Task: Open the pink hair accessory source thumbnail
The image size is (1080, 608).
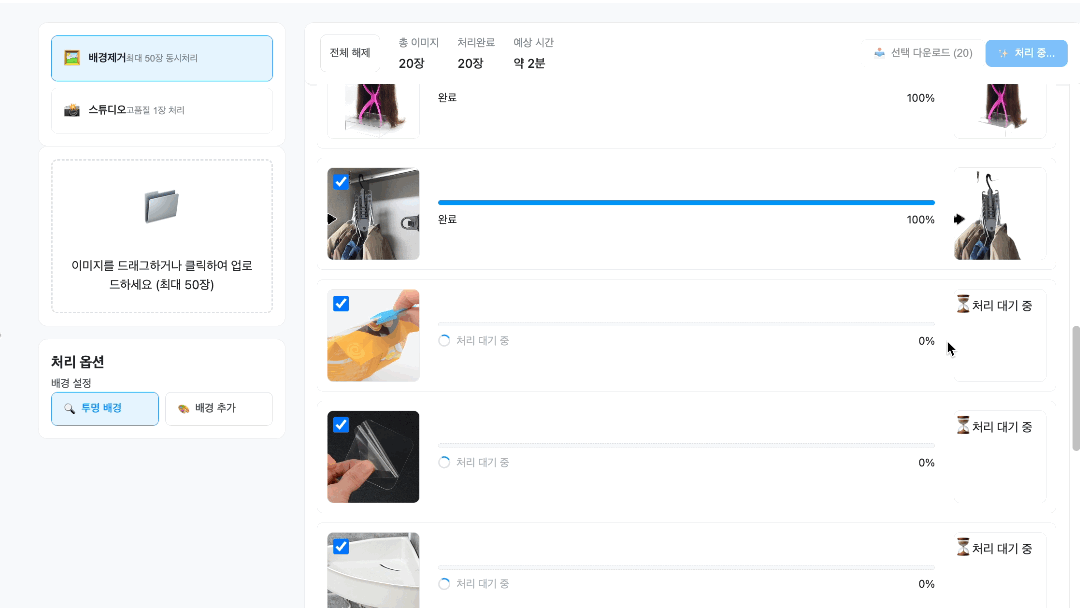Action: [373, 110]
